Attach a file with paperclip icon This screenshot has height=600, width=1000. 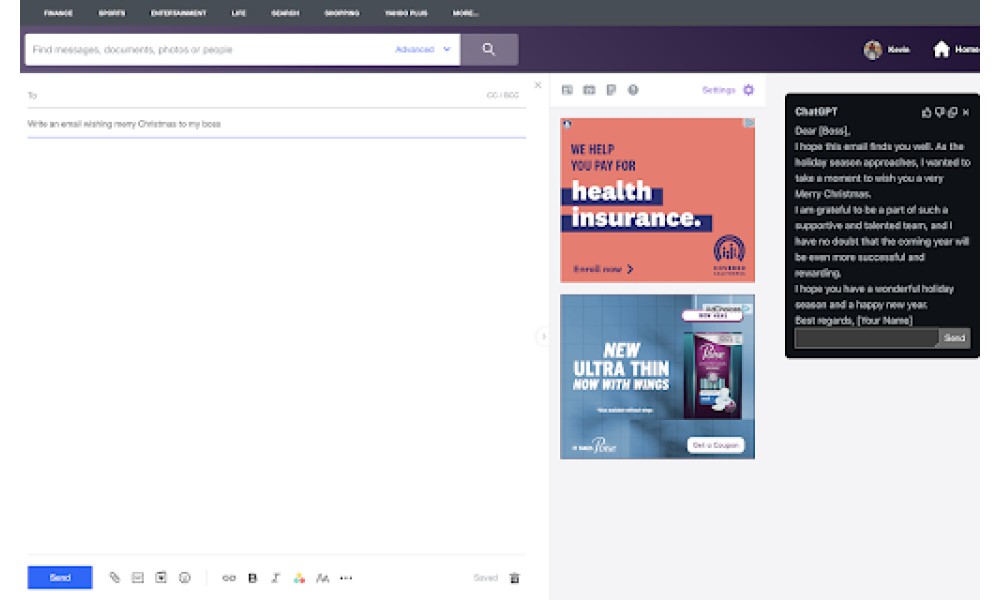pos(114,578)
